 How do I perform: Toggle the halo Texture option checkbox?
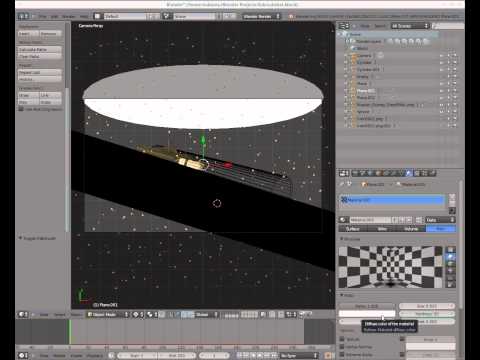point(342,339)
